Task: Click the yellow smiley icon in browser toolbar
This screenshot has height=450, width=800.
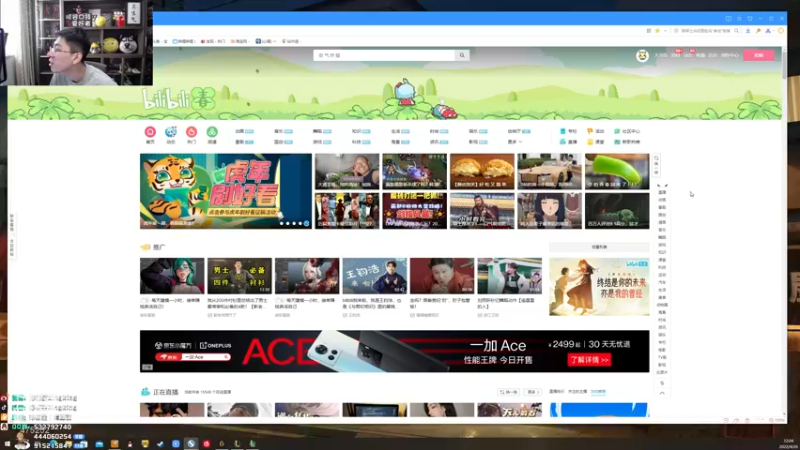Action: [781, 31]
